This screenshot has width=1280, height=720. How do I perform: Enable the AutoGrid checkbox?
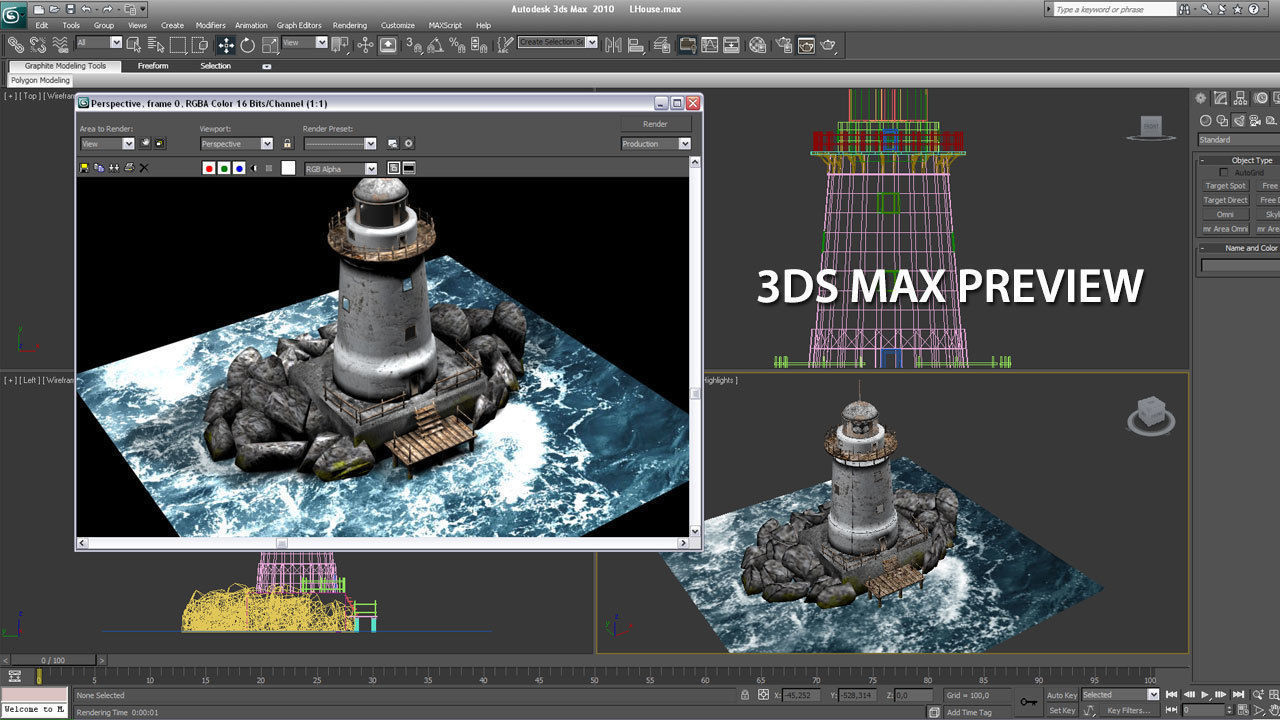coord(1223,173)
